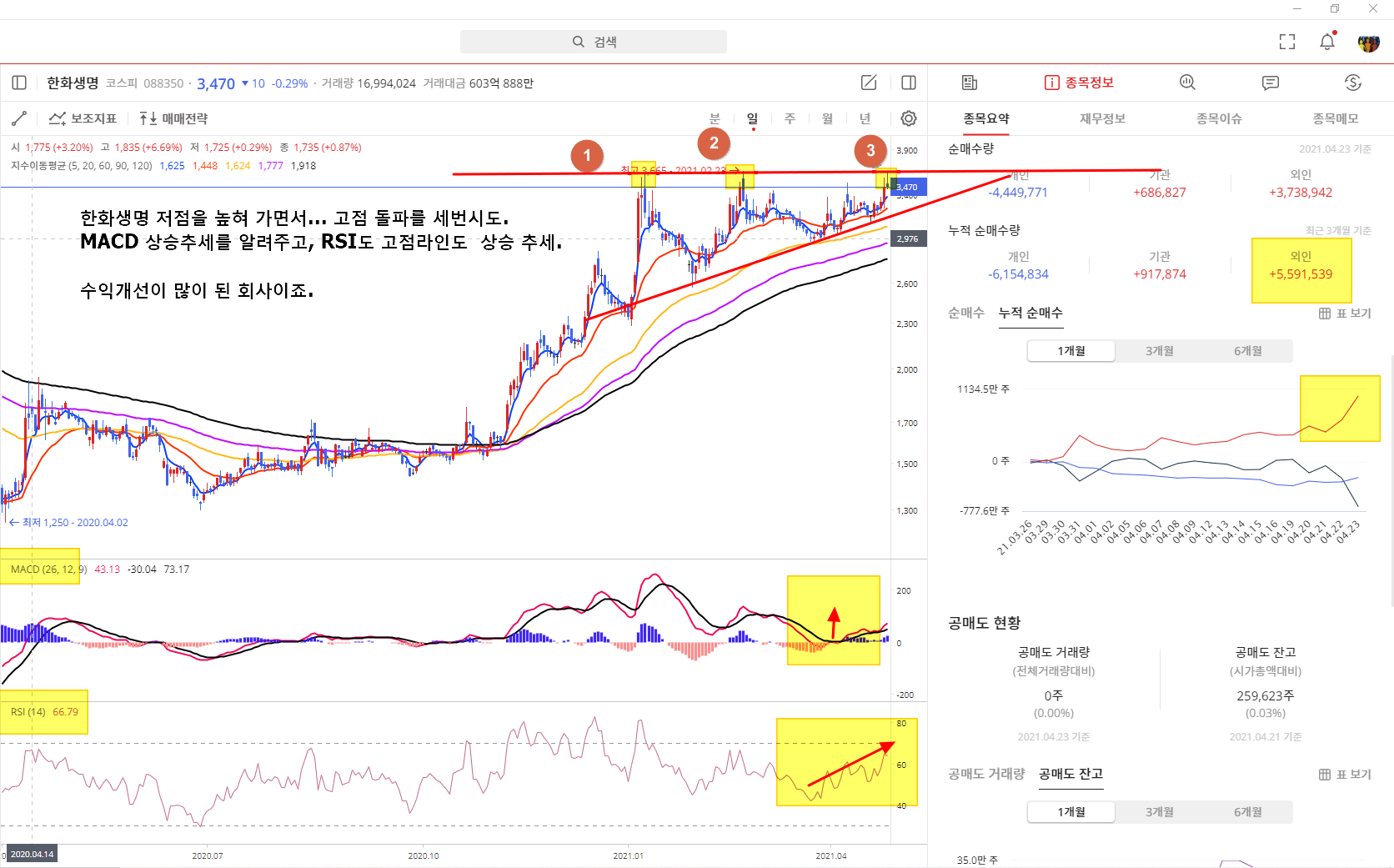Click the 2,976 price axis tag
Viewport: 1394px width, 868px height.
coord(908,238)
